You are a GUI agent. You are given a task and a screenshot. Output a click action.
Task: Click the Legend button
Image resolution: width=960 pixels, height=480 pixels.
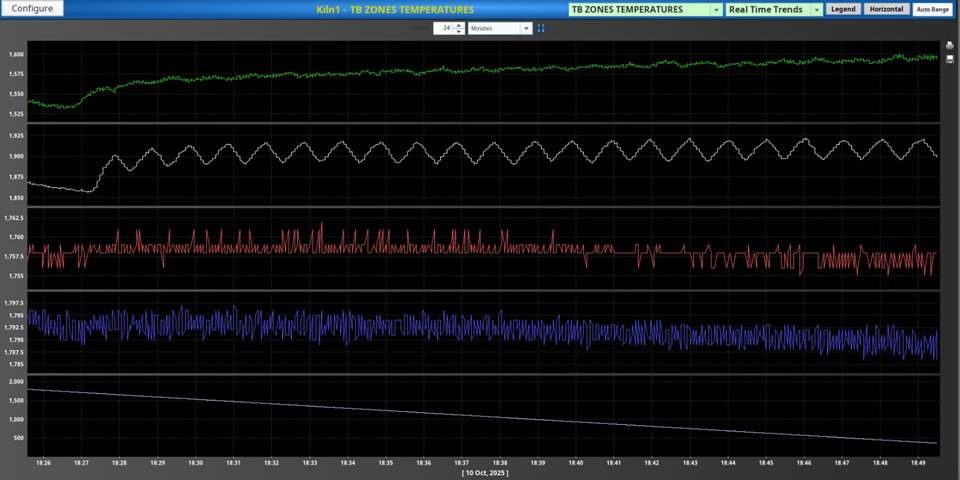point(843,9)
